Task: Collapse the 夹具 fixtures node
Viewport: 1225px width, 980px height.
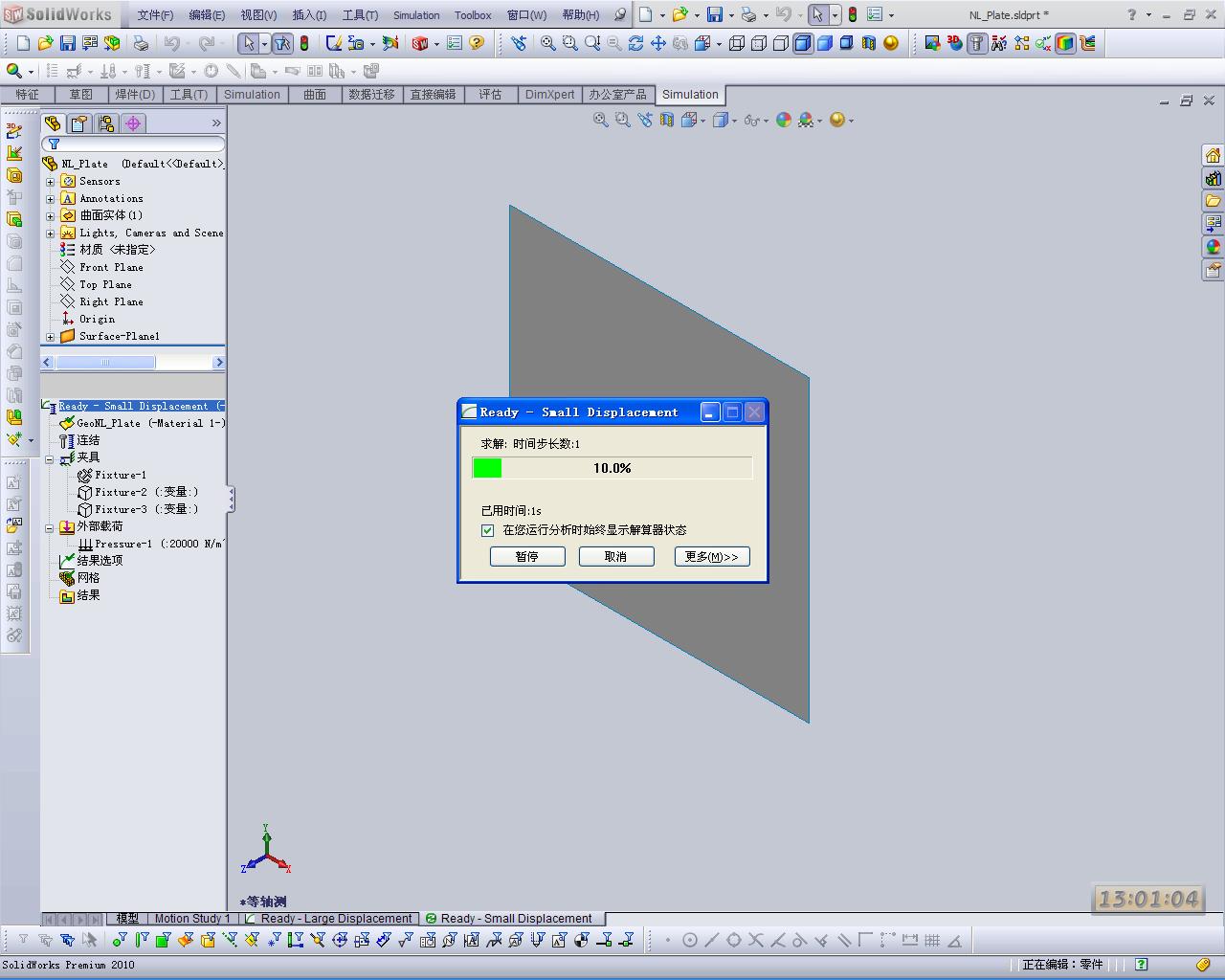Action: (50, 459)
